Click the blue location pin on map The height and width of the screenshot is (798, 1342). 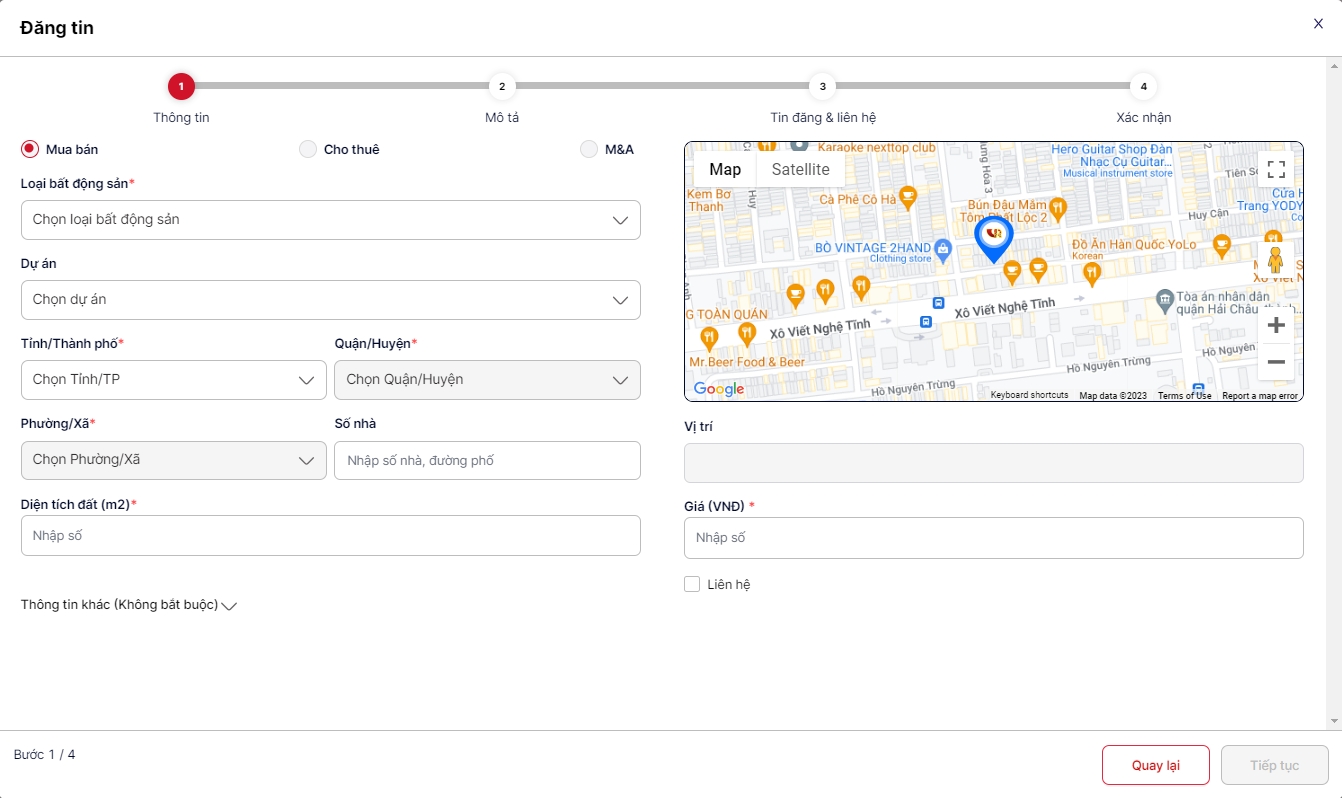pyautogui.click(x=993, y=236)
